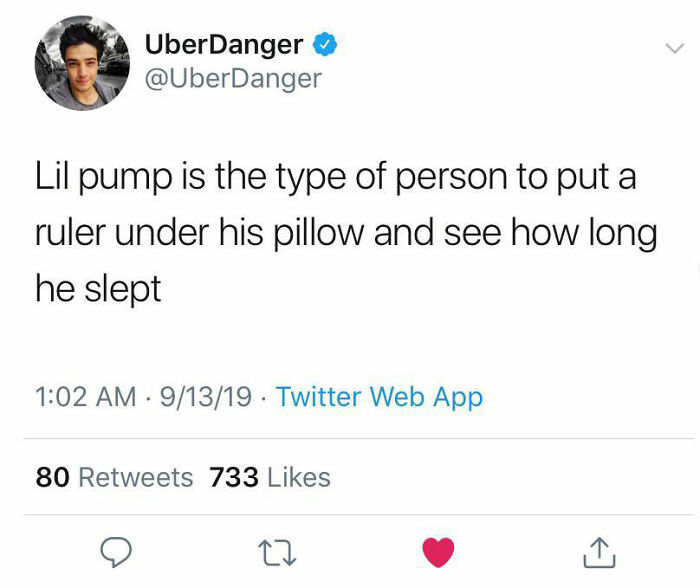700x588 pixels.
Task: Unlike the tweet via red heart
Action: [x=438, y=552]
